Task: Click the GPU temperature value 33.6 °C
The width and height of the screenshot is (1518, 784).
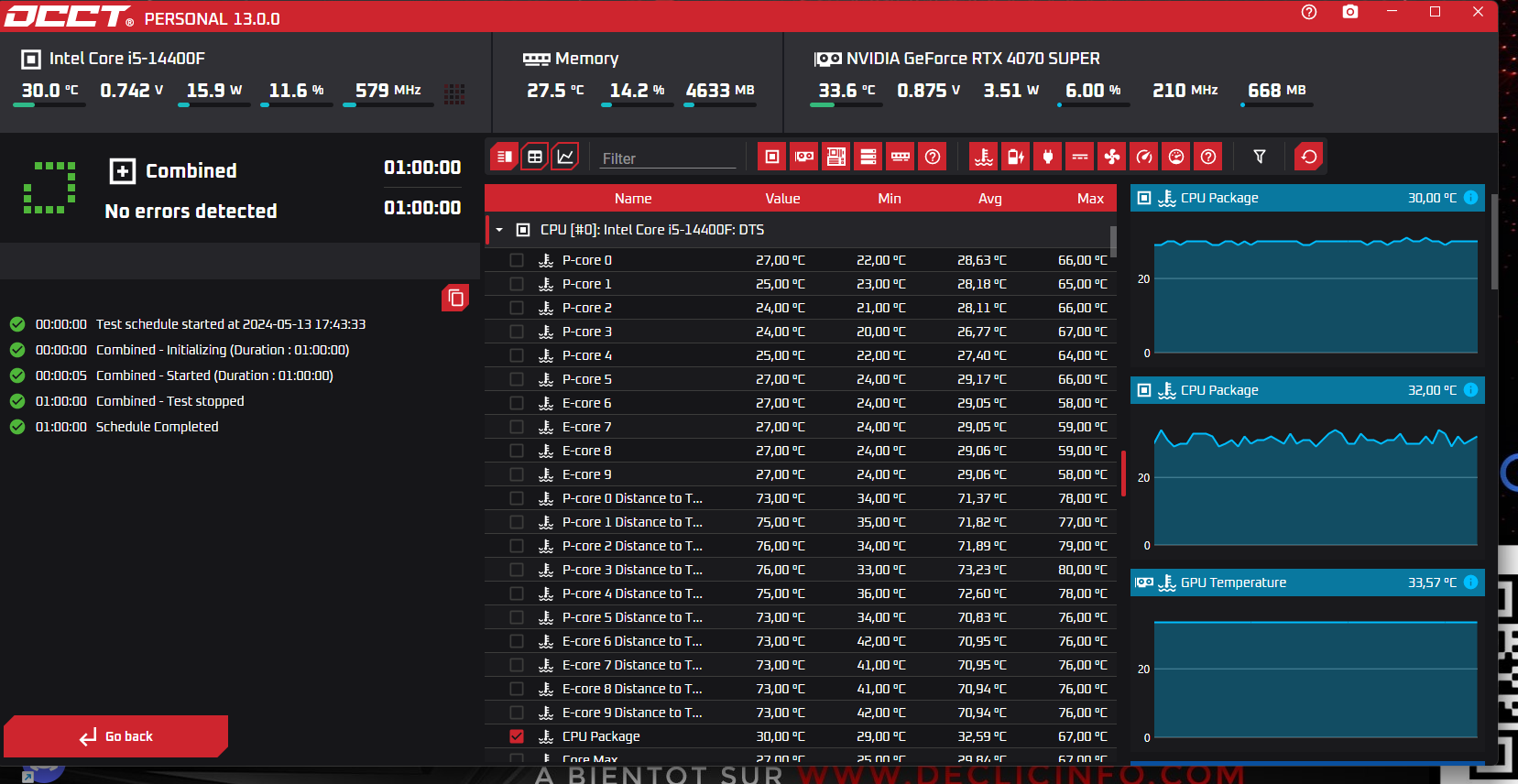Action: tap(846, 91)
